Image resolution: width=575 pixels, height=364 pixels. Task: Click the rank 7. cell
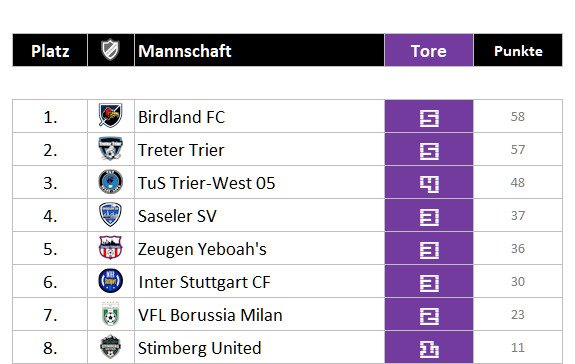point(50,315)
